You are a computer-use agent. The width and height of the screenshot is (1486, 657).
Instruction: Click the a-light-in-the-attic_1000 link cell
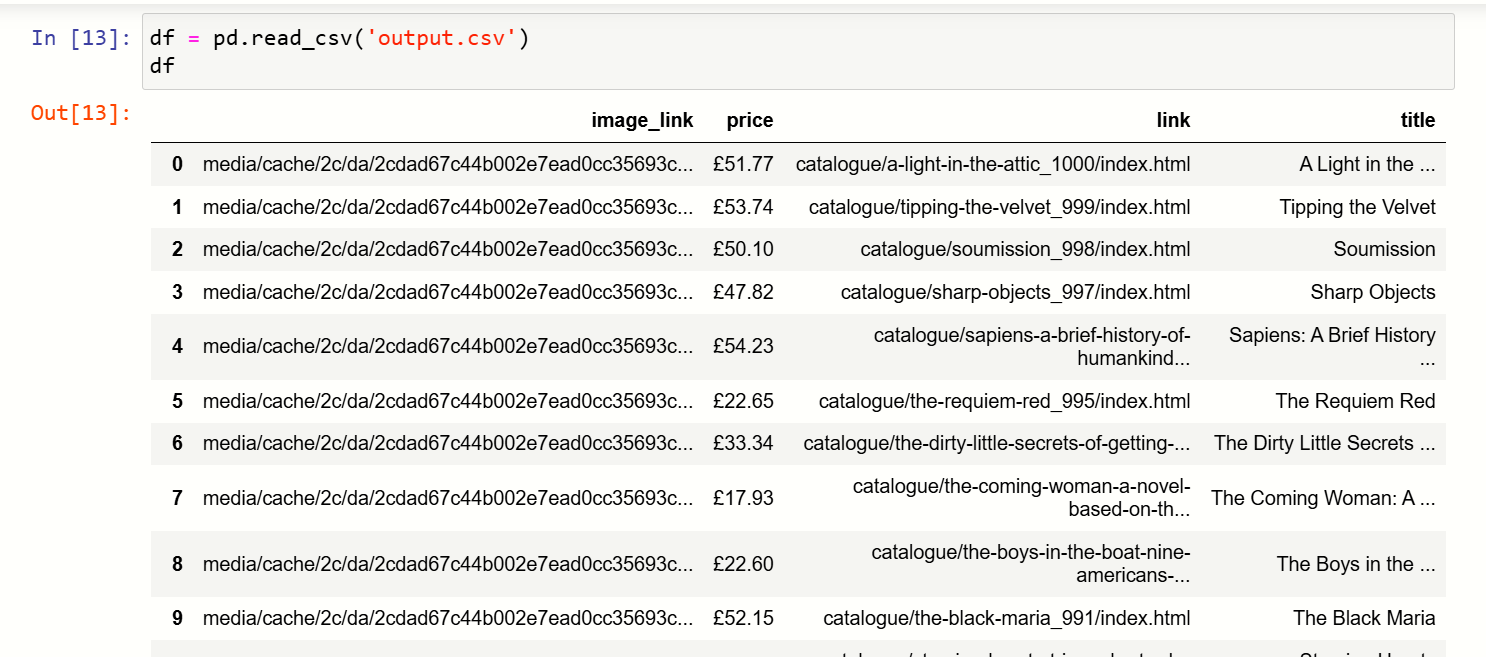993,164
